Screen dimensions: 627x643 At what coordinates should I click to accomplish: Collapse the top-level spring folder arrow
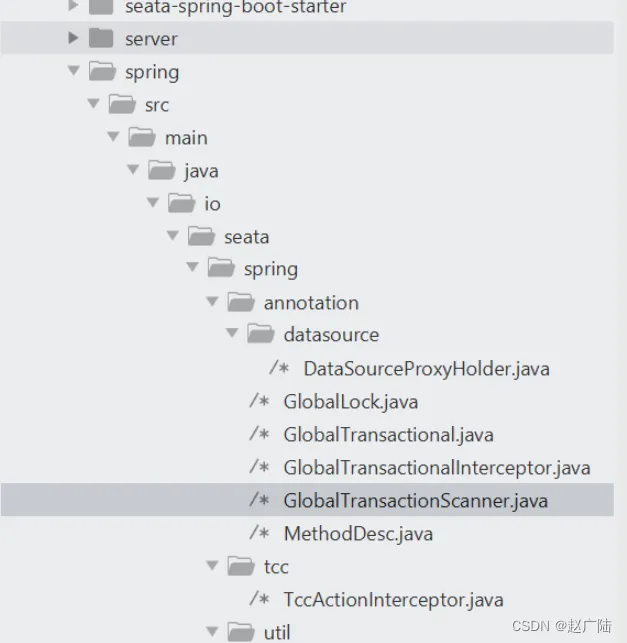[x=73, y=71]
